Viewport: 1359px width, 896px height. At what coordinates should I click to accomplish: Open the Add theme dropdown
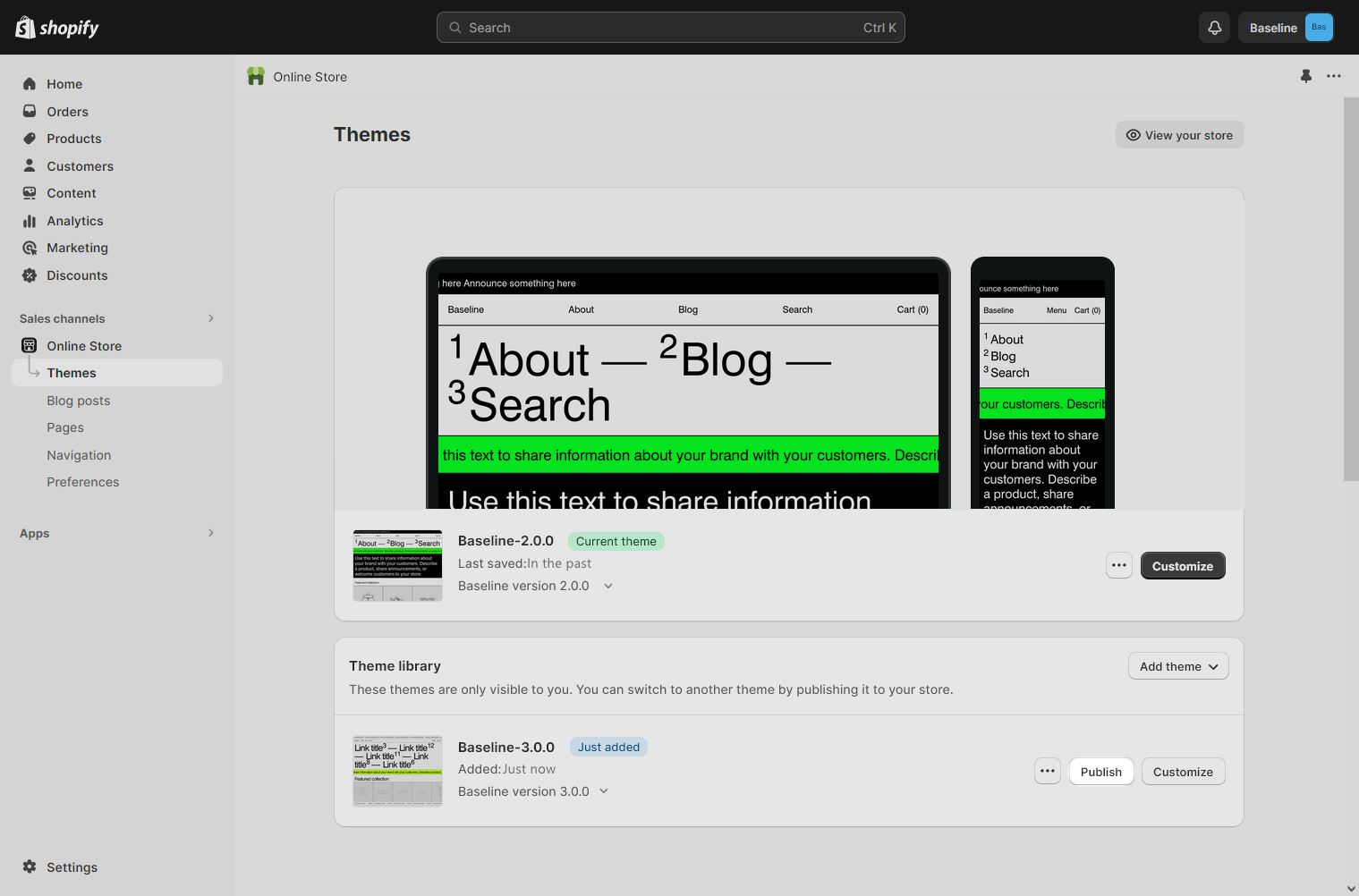click(1177, 666)
